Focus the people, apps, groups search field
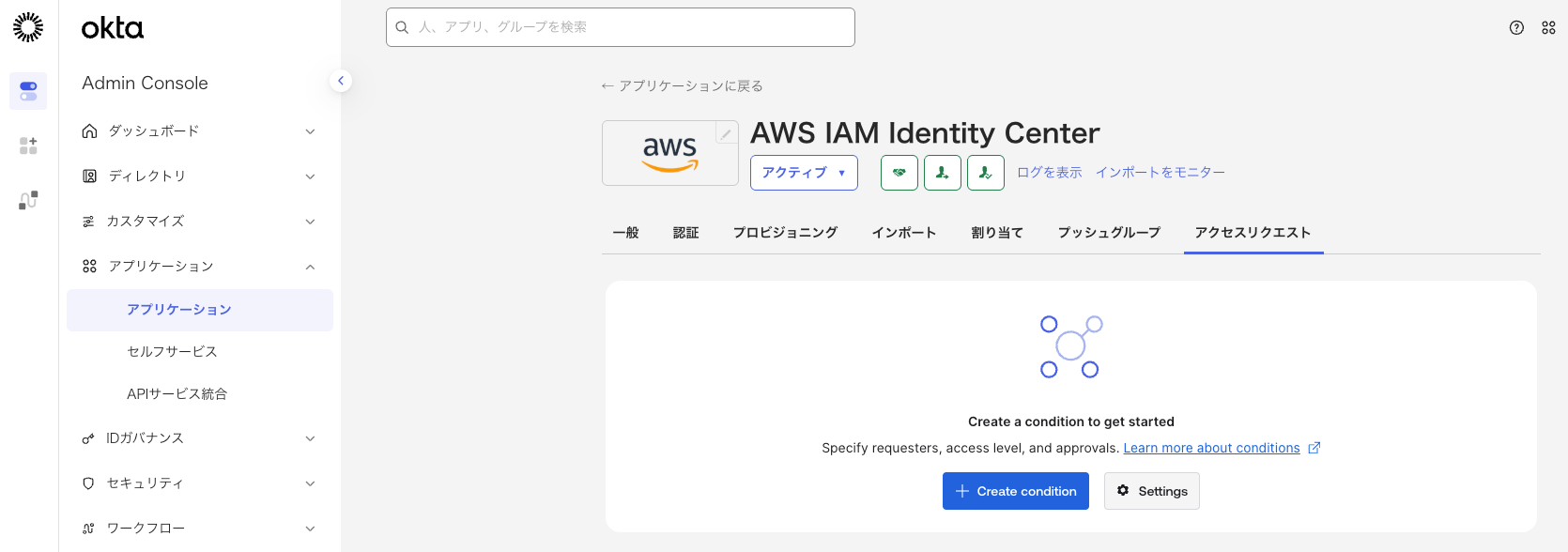The width and height of the screenshot is (1568, 552). coord(621,27)
